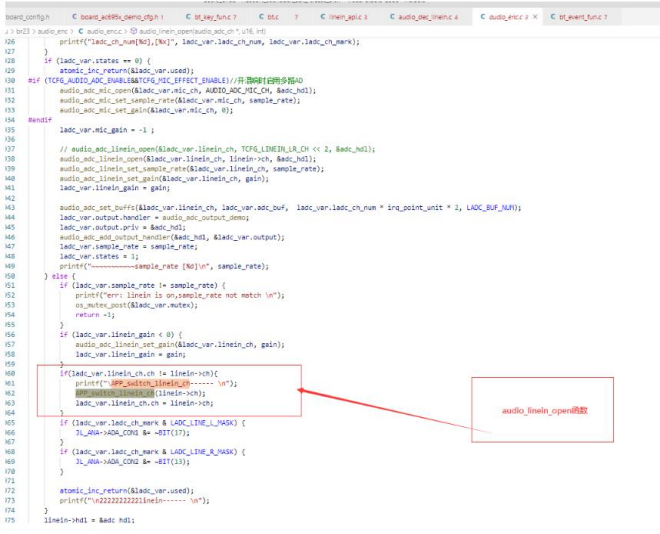Open the audio_linein_open breadcrumb symbol

pyautogui.click(x=202, y=31)
